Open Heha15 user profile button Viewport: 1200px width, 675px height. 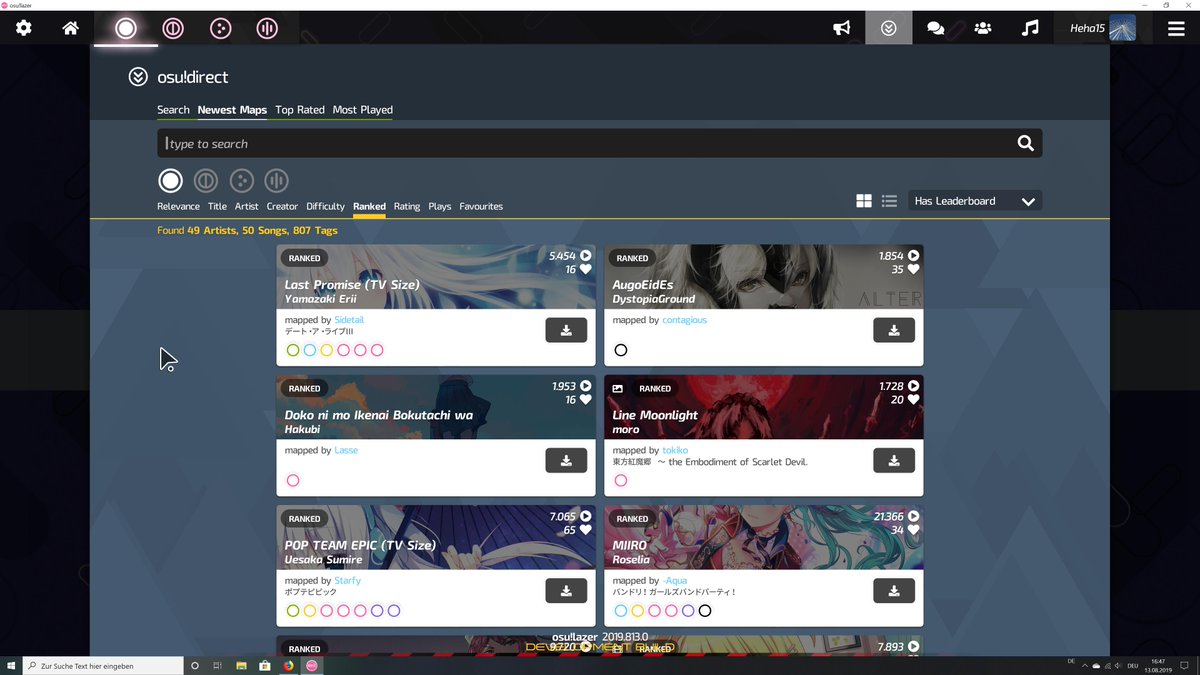point(1102,28)
